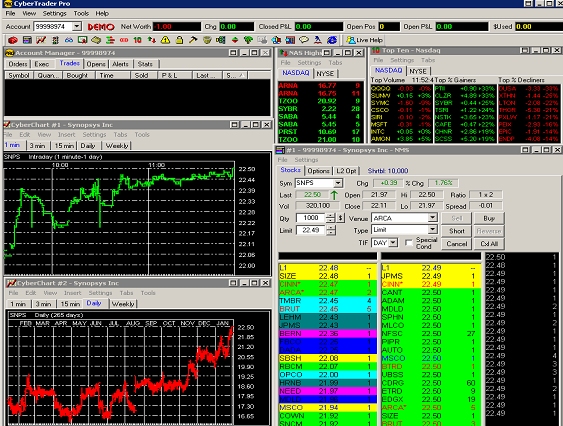Open the calculator-style window icon in toolbar
Screen dimensions: 563x426
click(27, 40)
